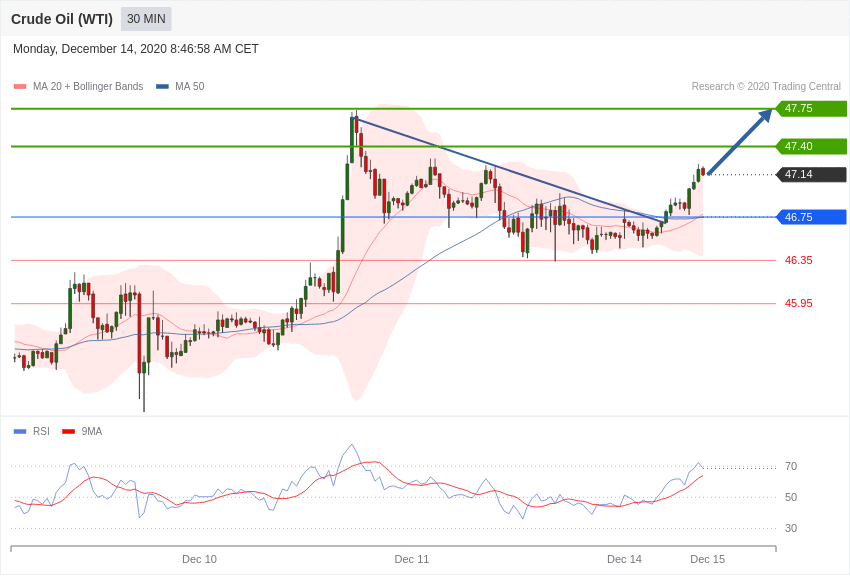Image resolution: width=850 pixels, height=576 pixels.
Task: Click the MA 20 + Bollinger Bands legend label
Action: coord(88,87)
